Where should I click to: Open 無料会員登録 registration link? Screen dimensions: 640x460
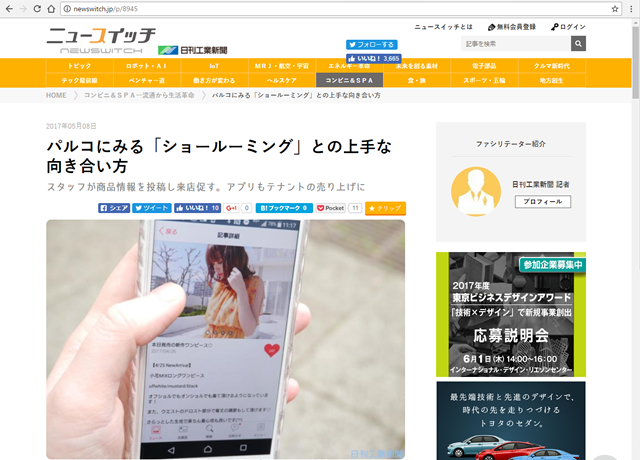coord(512,27)
